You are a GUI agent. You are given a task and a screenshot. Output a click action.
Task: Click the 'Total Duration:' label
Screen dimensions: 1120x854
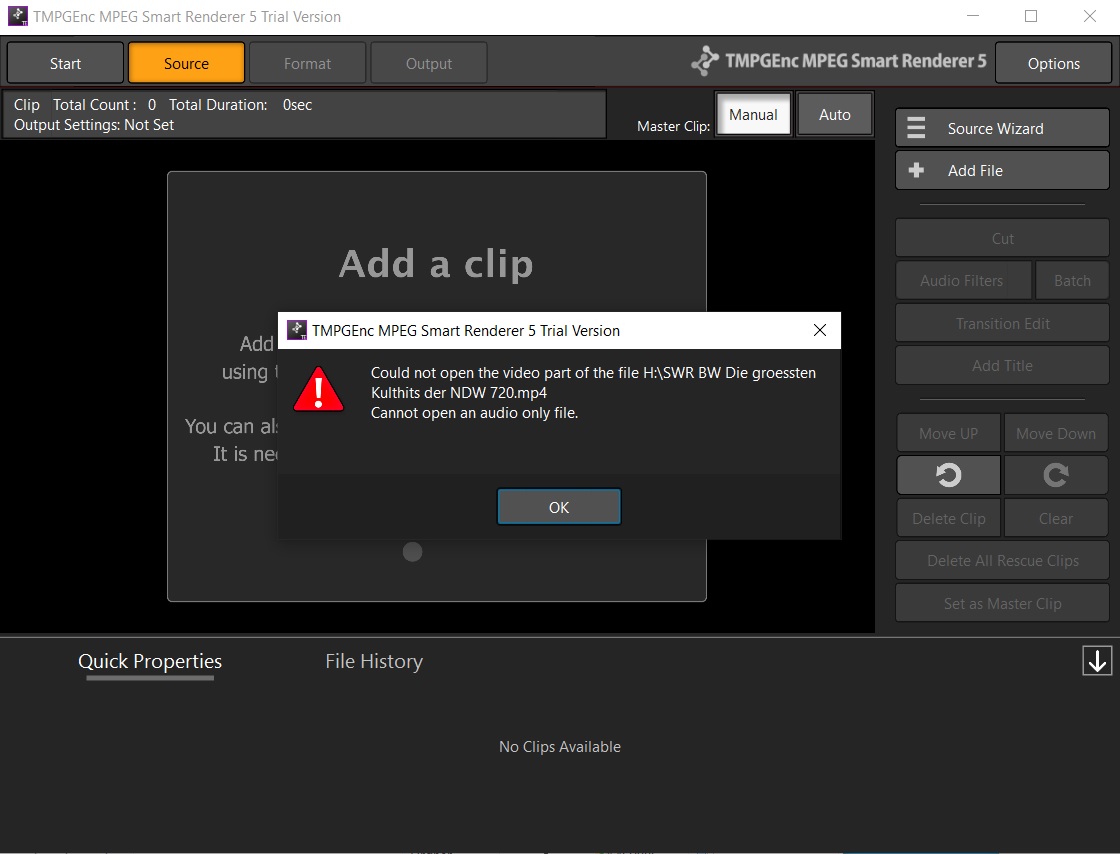pyautogui.click(x=218, y=105)
